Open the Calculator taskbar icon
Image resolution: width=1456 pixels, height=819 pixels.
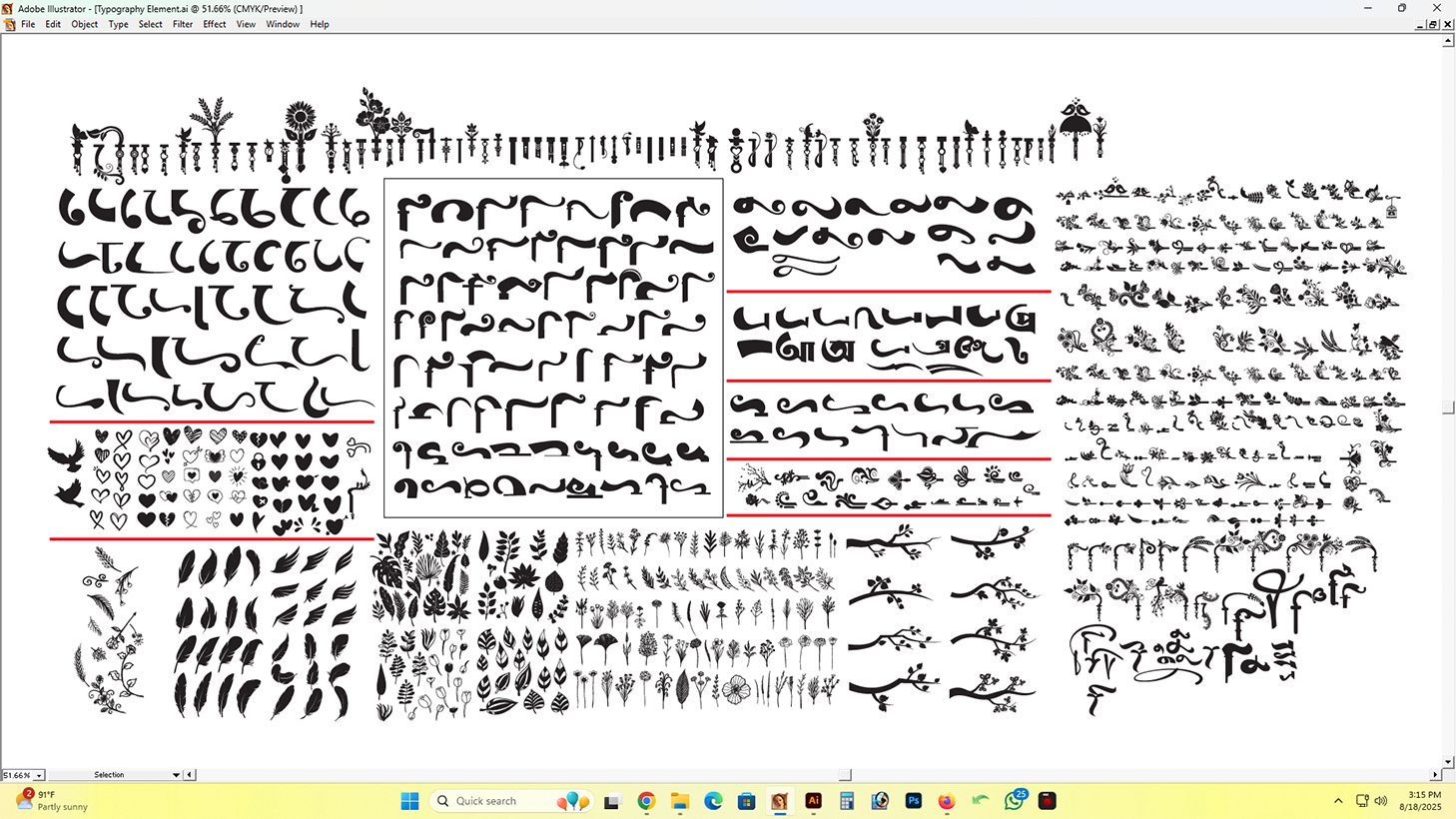(847, 801)
